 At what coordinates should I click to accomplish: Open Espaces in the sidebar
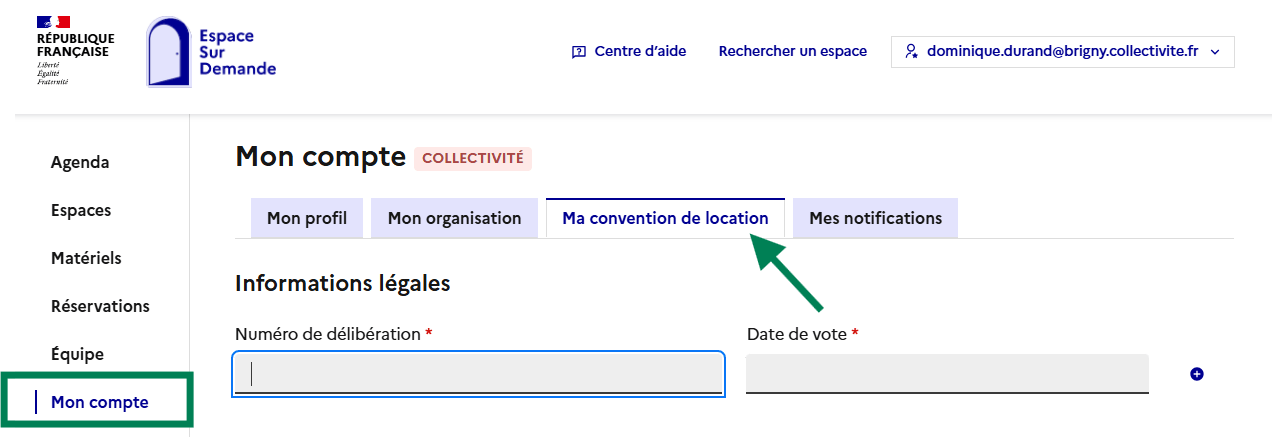pyautogui.click(x=81, y=210)
